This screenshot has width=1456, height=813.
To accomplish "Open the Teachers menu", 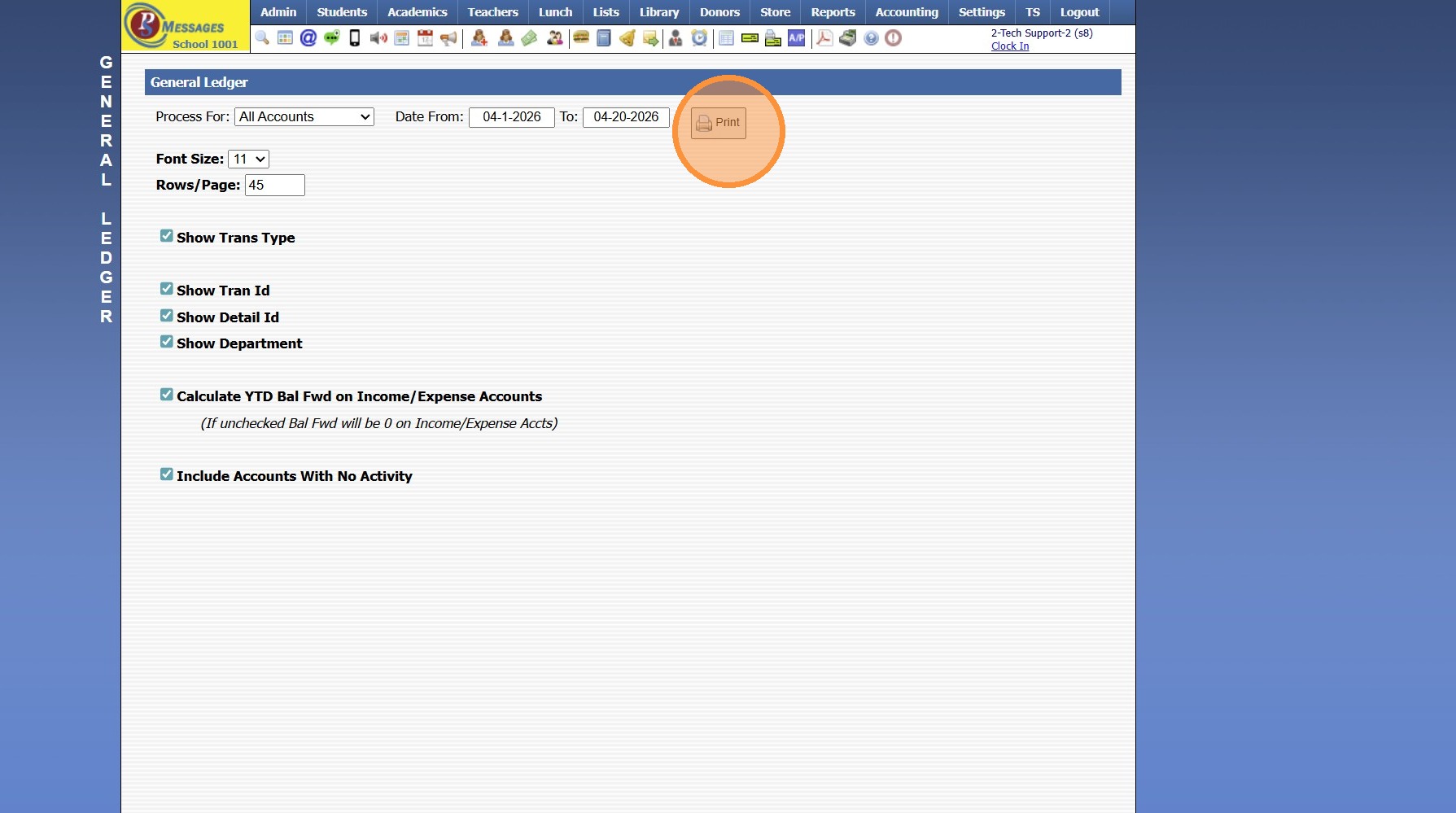I will pyautogui.click(x=493, y=12).
